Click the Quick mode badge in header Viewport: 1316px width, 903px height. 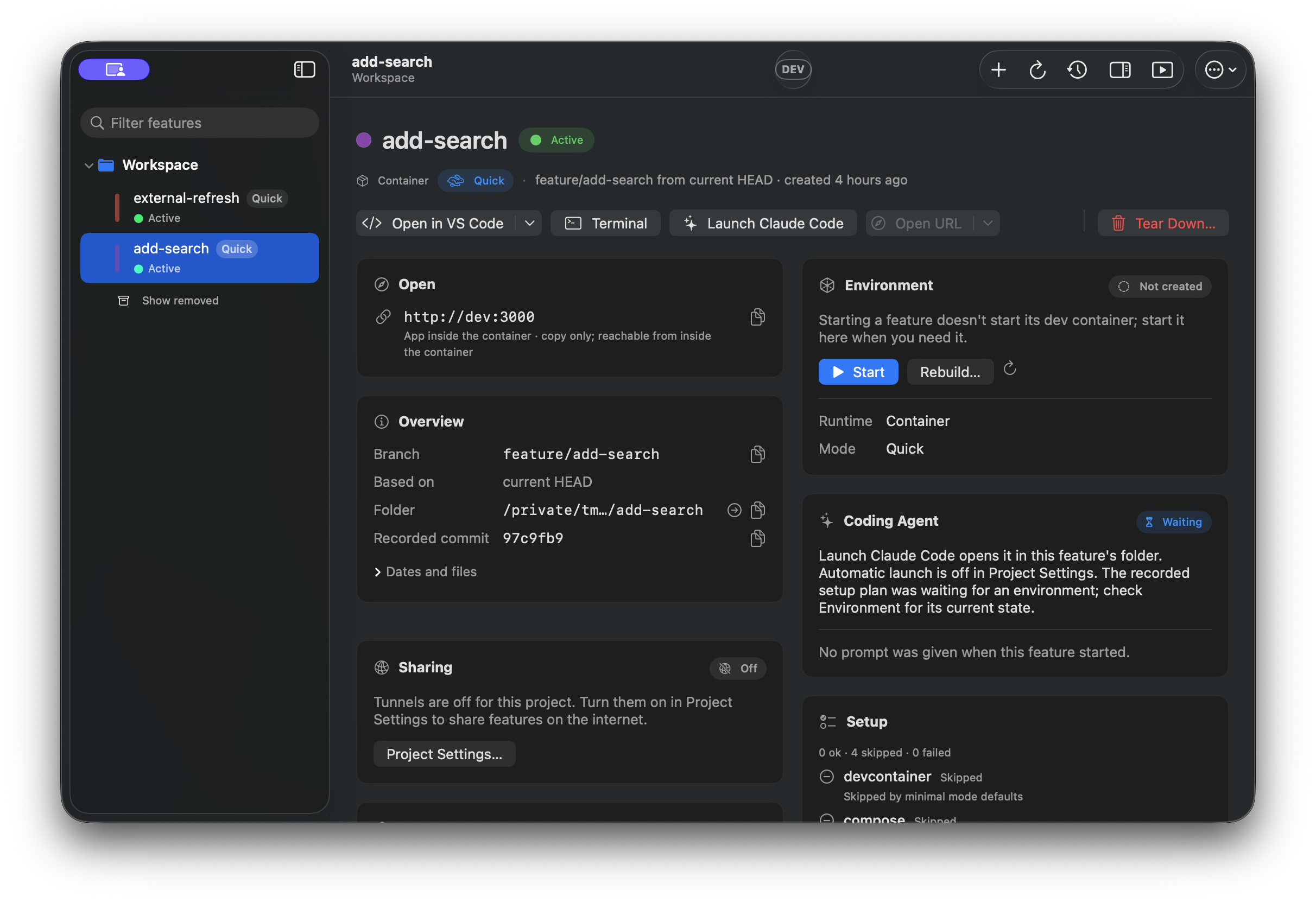(x=475, y=181)
